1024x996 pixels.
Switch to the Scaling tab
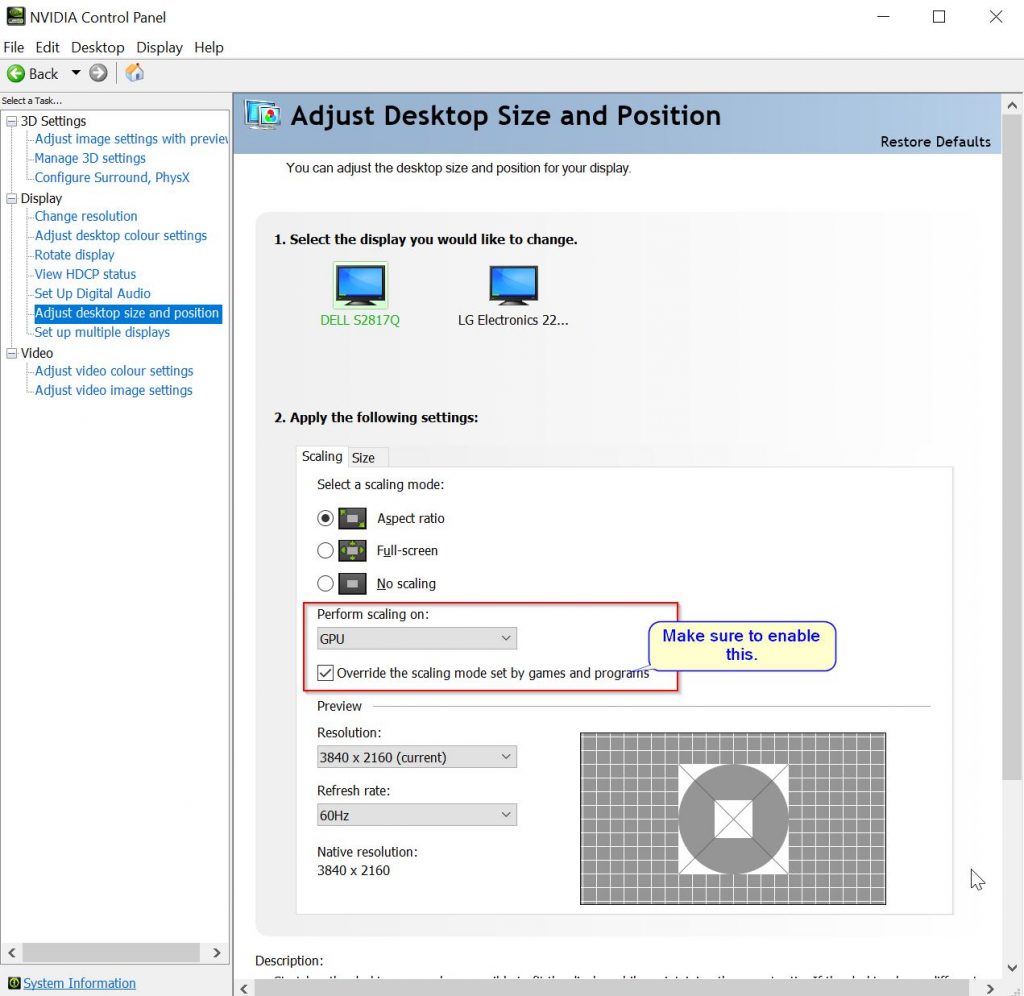pos(322,456)
